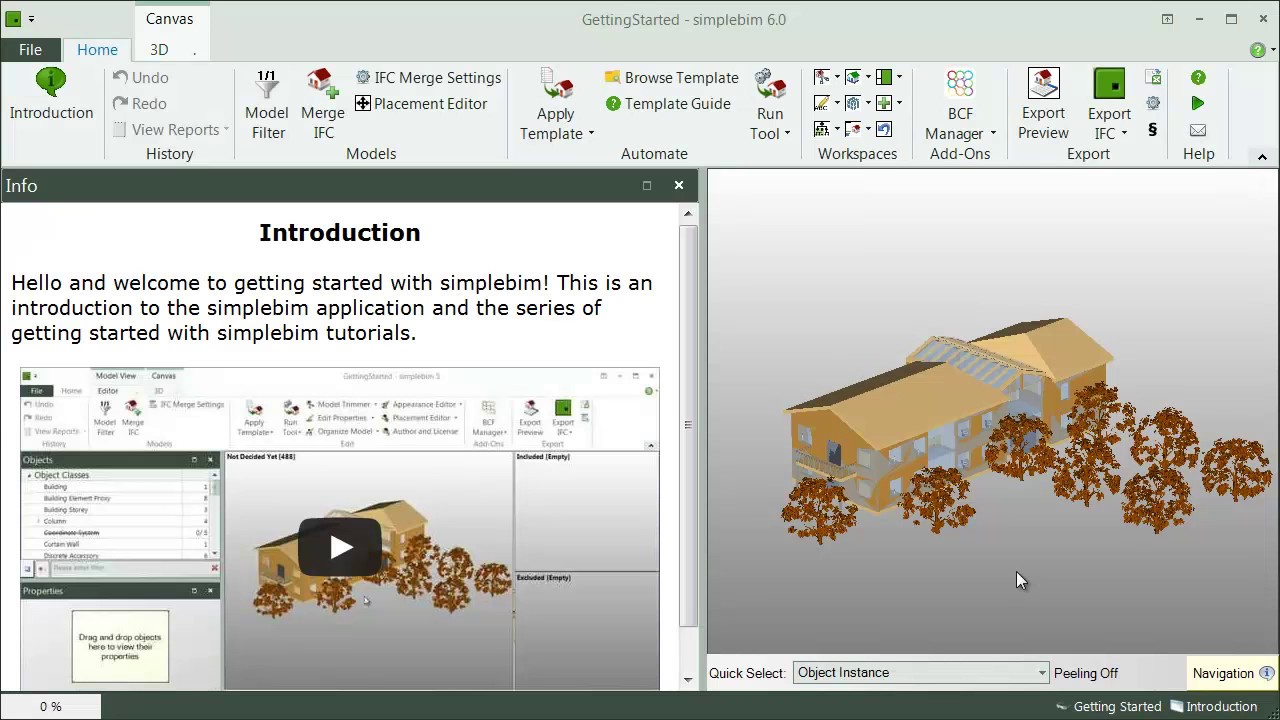Screen dimensions: 1280x720
Task: Click the Merge IFC house icon
Action: point(323,84)
